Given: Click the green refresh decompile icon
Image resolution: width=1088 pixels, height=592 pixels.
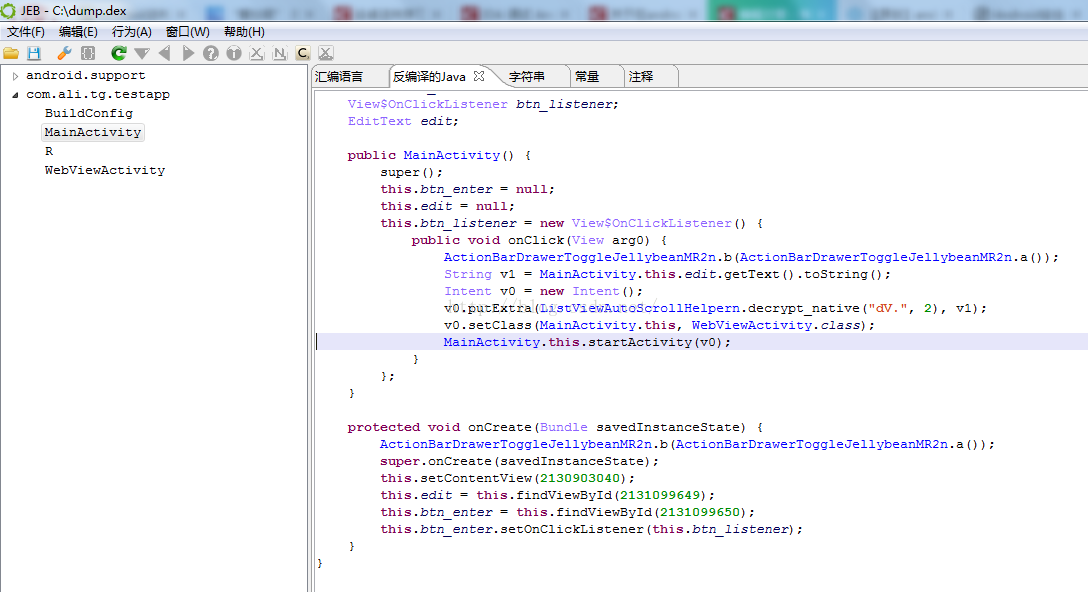Looking at the screenshot, I should click(119, 53).
